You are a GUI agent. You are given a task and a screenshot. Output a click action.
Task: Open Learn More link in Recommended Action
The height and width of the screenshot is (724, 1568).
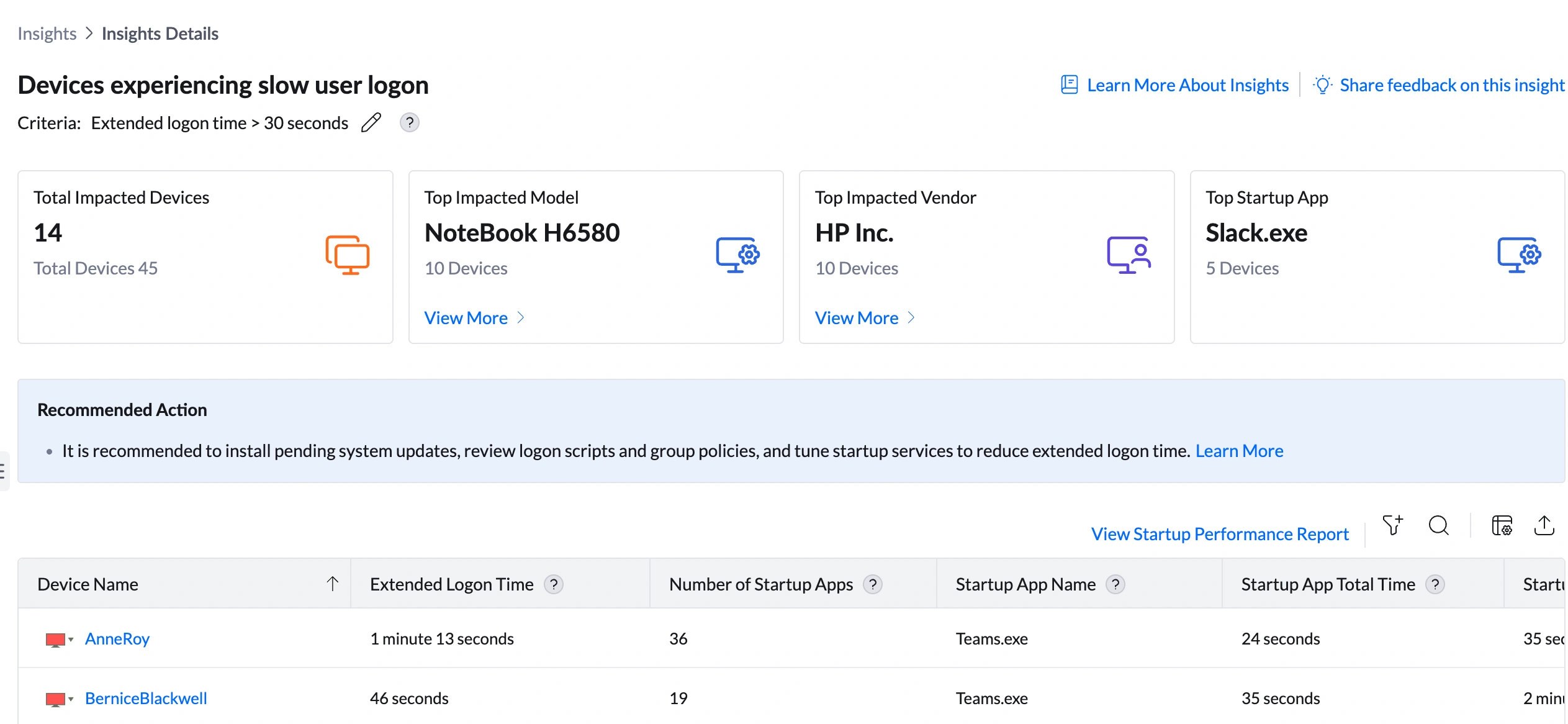[1239, 451]
